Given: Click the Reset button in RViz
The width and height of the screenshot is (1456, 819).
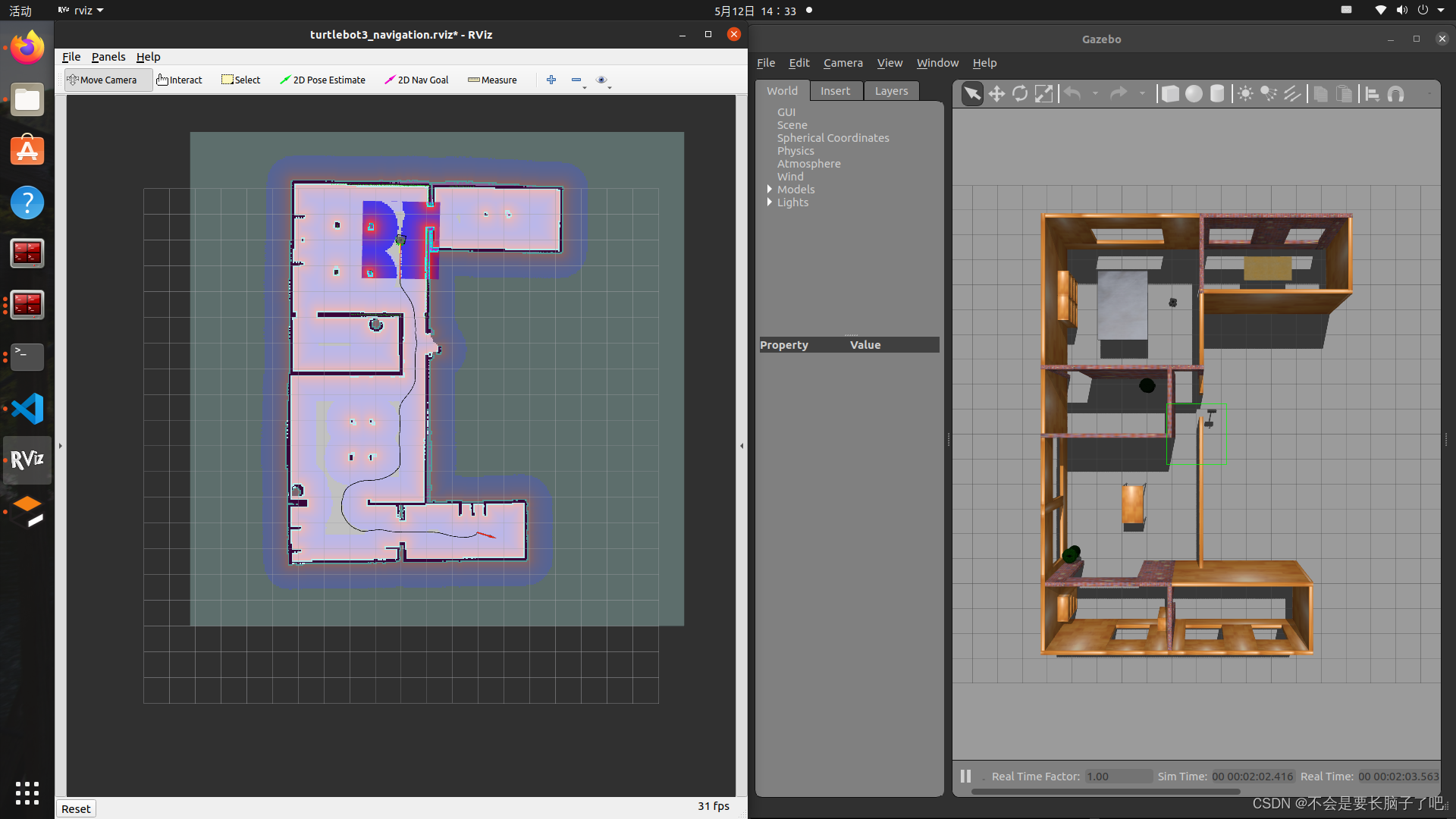Looking at the screenshot, I should click(x=75, y=808).
